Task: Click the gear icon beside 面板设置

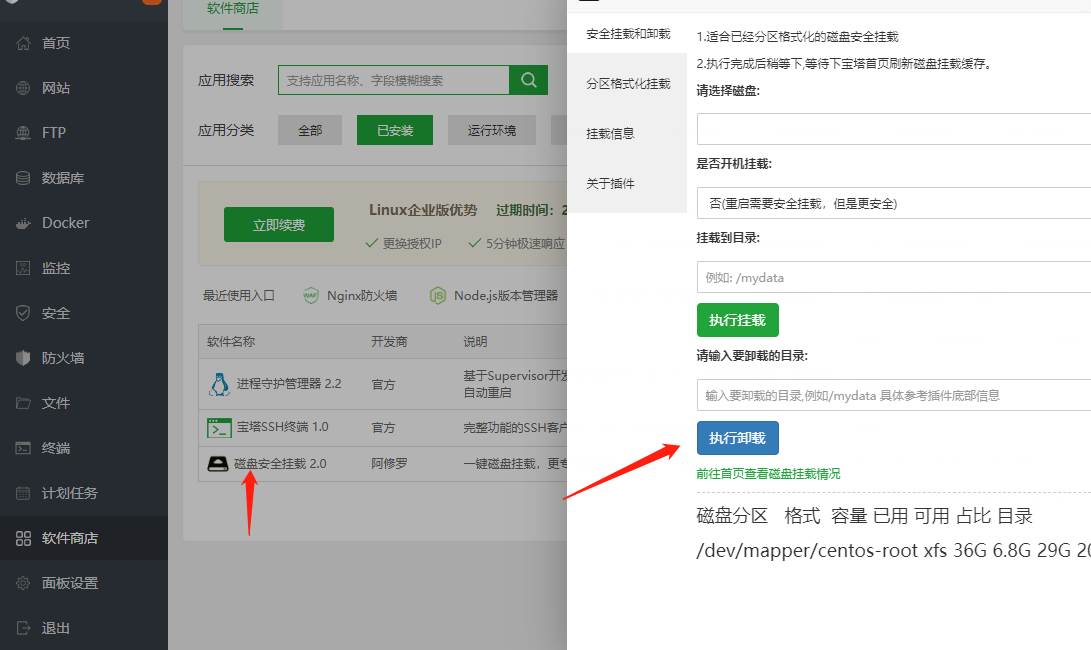Action: (x=23, y=583)
